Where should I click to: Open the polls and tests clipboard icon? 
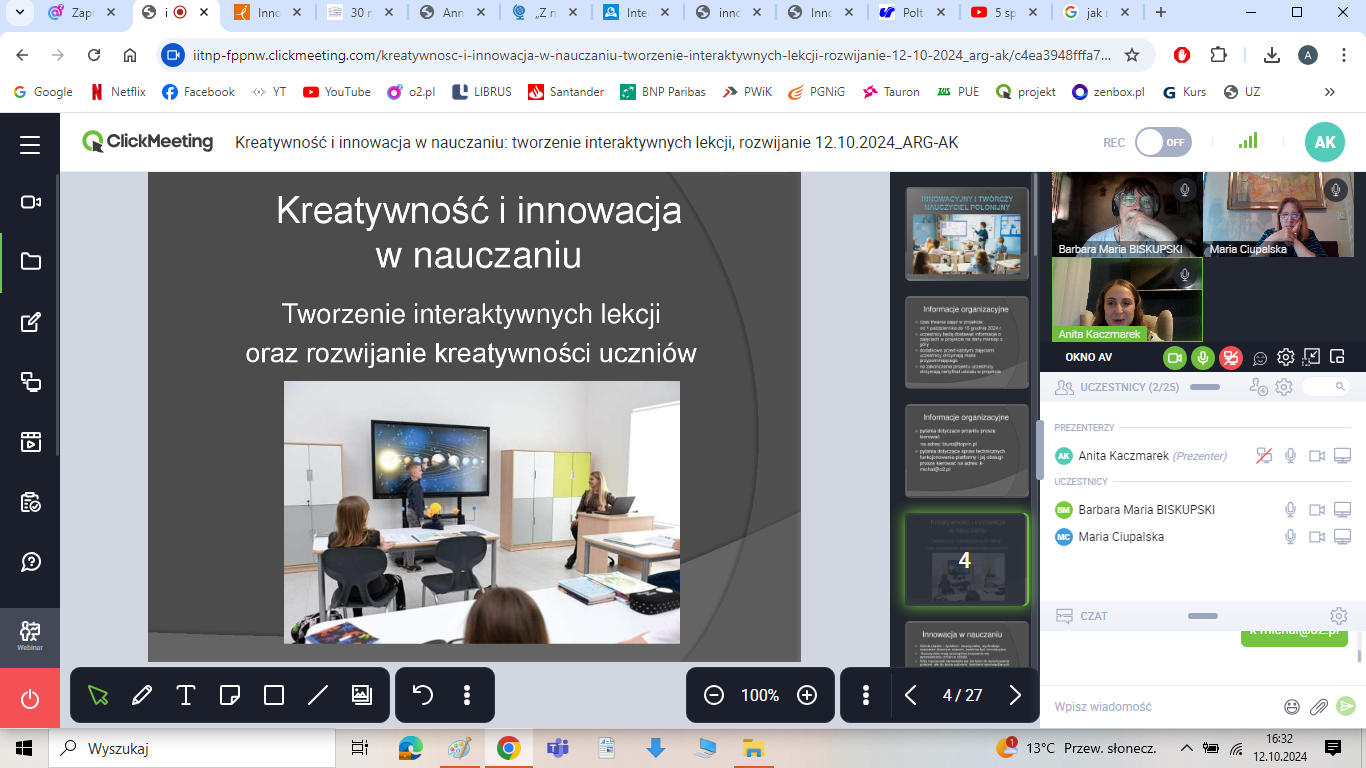(30, 502)
